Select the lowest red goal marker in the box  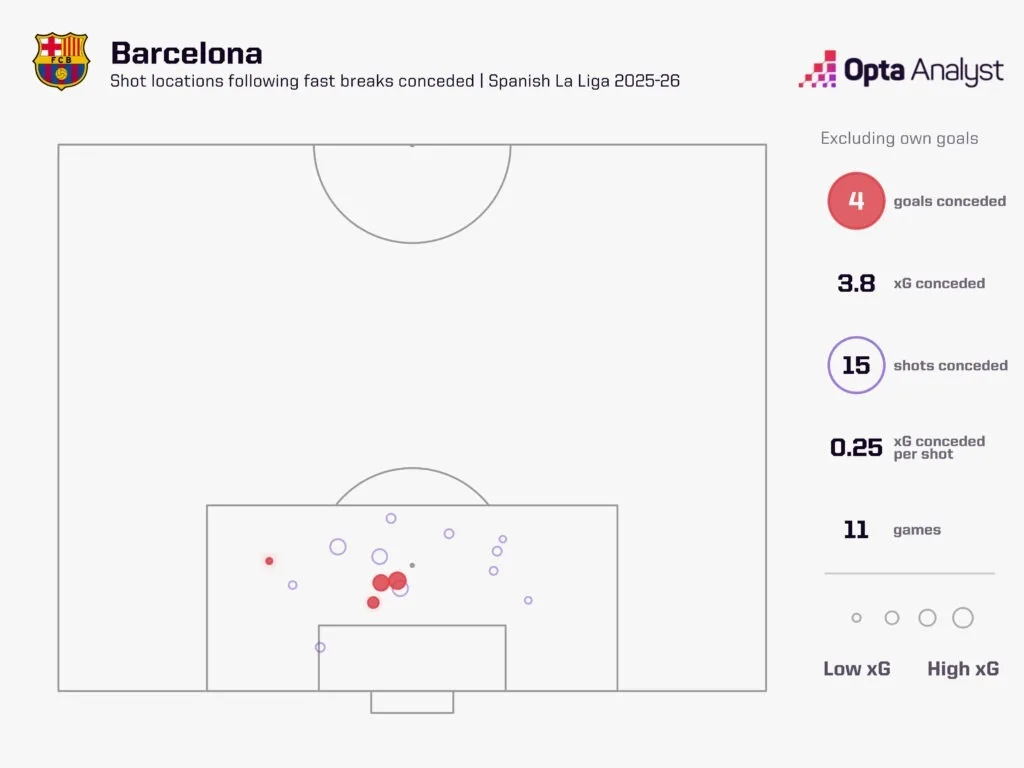(373, 602)
